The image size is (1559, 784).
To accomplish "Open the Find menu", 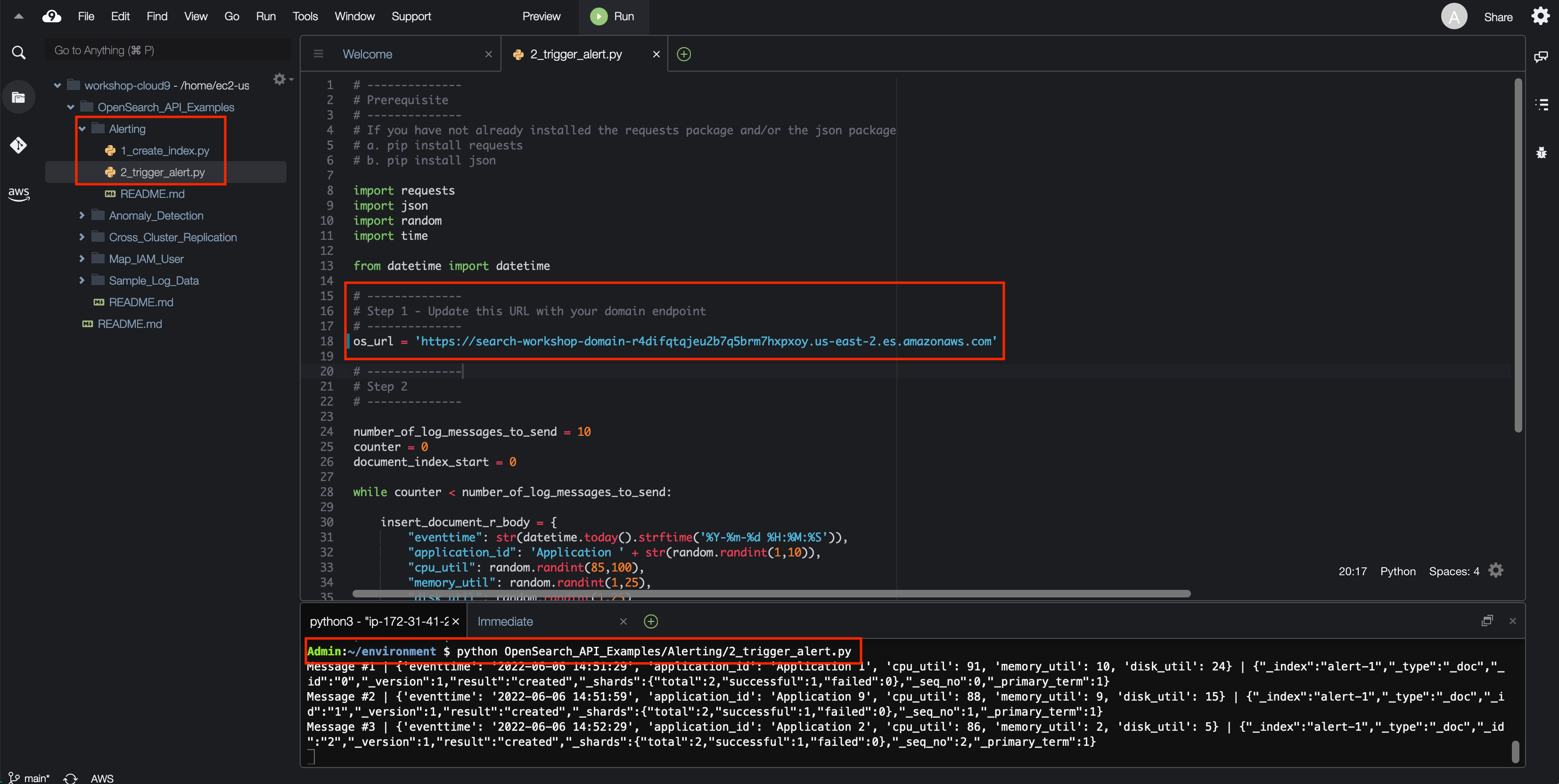I will 157,16.
